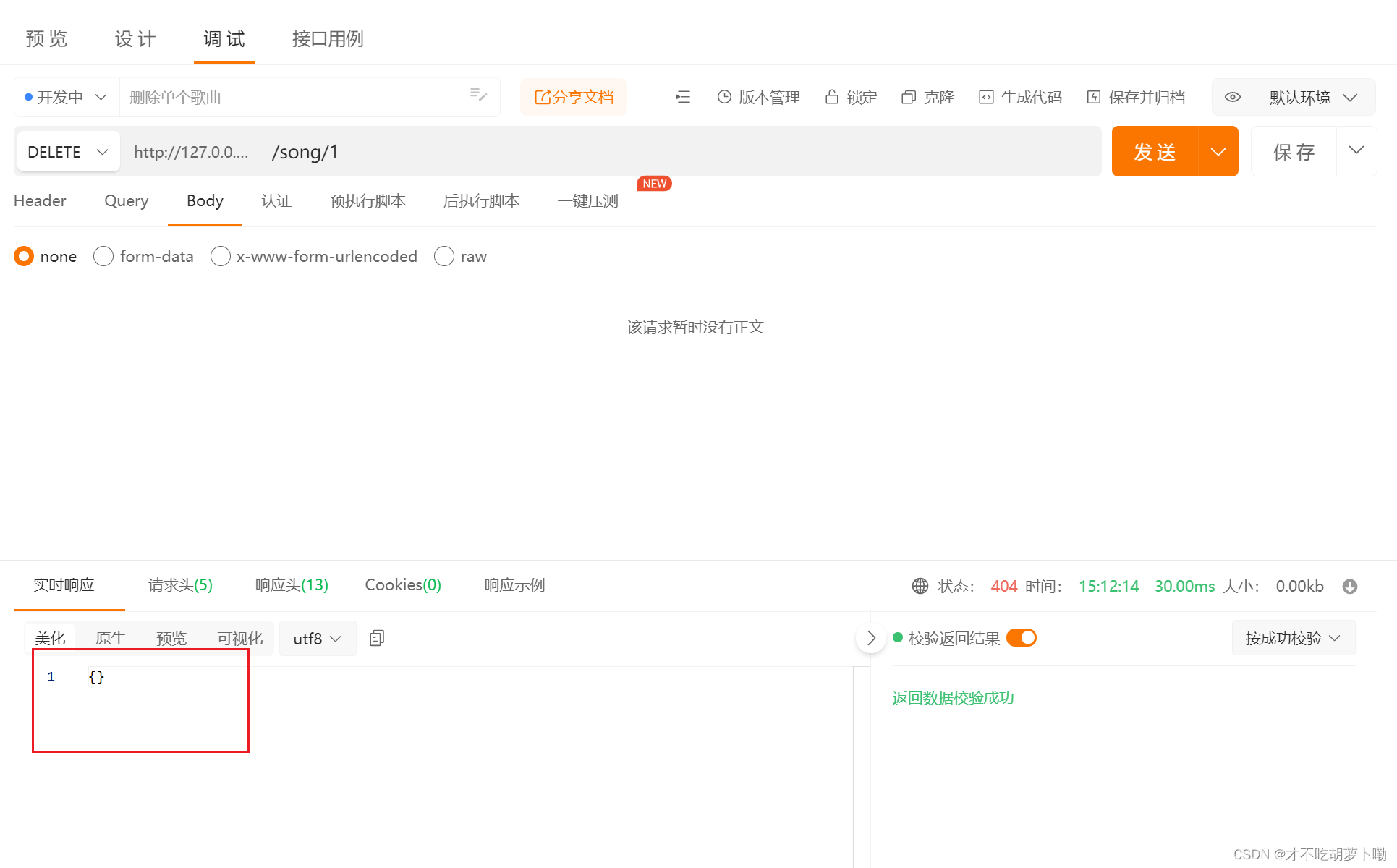Download response with the download icon
1397x868 pixels.
coord(1350,586)
